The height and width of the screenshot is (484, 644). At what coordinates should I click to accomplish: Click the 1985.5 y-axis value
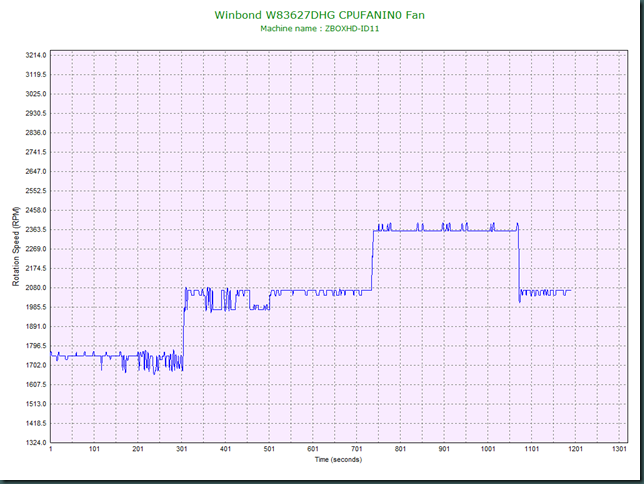pyautogui.click(x=36, y=307)
